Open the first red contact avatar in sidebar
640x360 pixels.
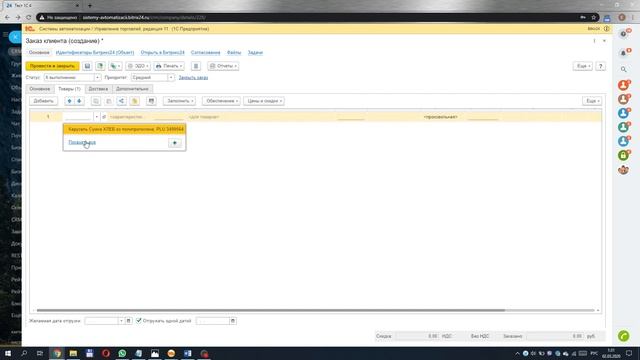[623, 85]
